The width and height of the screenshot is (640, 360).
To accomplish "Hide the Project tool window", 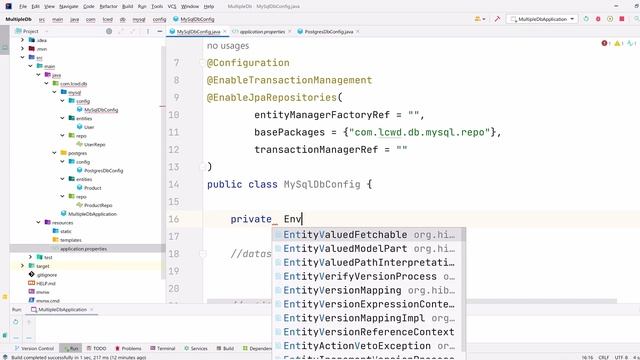I will pos(160,31).
